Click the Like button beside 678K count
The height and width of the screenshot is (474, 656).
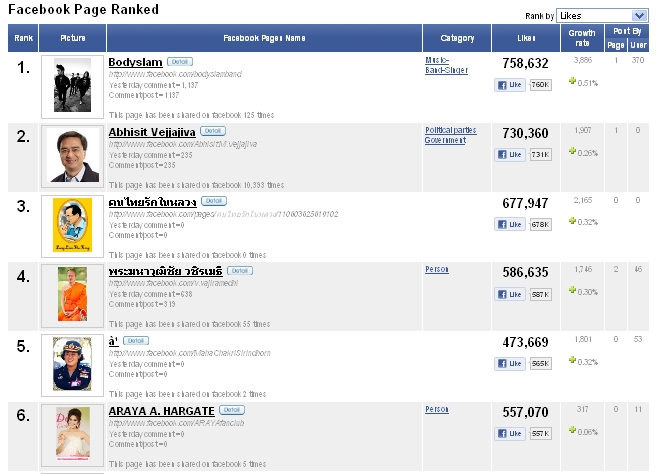(x=510, y=225)
